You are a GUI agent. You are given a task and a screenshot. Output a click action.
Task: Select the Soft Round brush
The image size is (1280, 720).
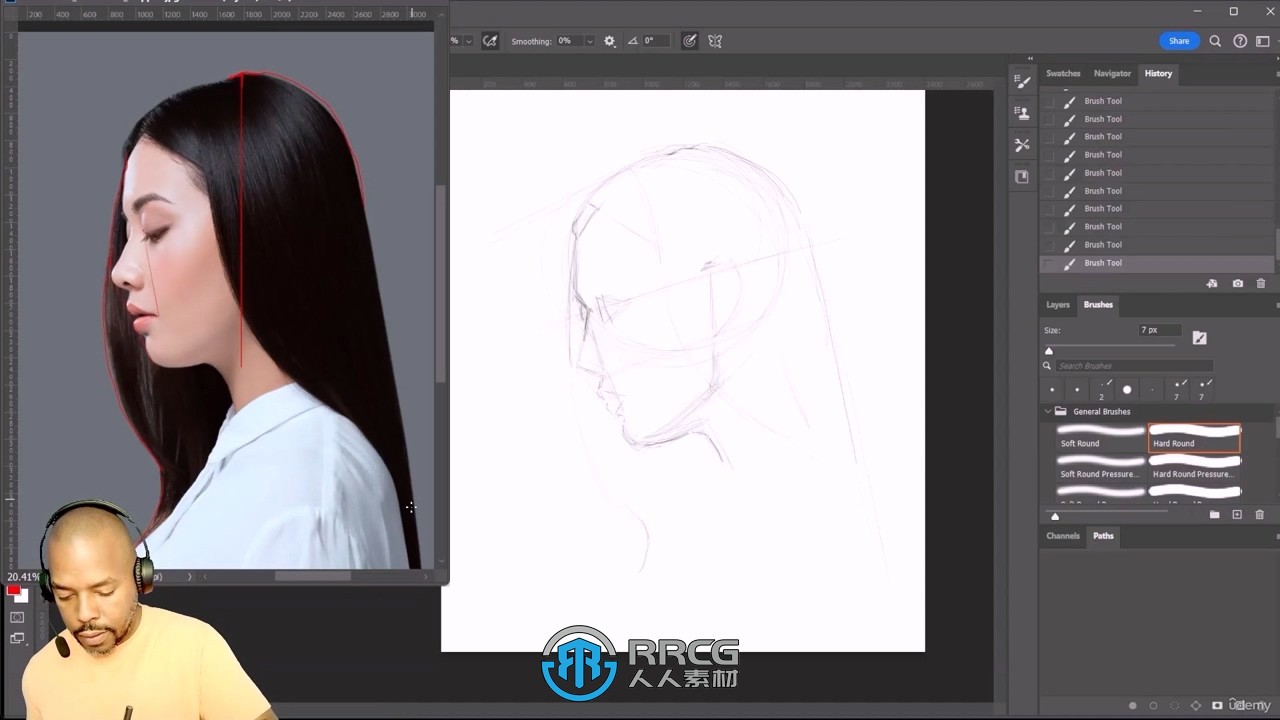1101,437
